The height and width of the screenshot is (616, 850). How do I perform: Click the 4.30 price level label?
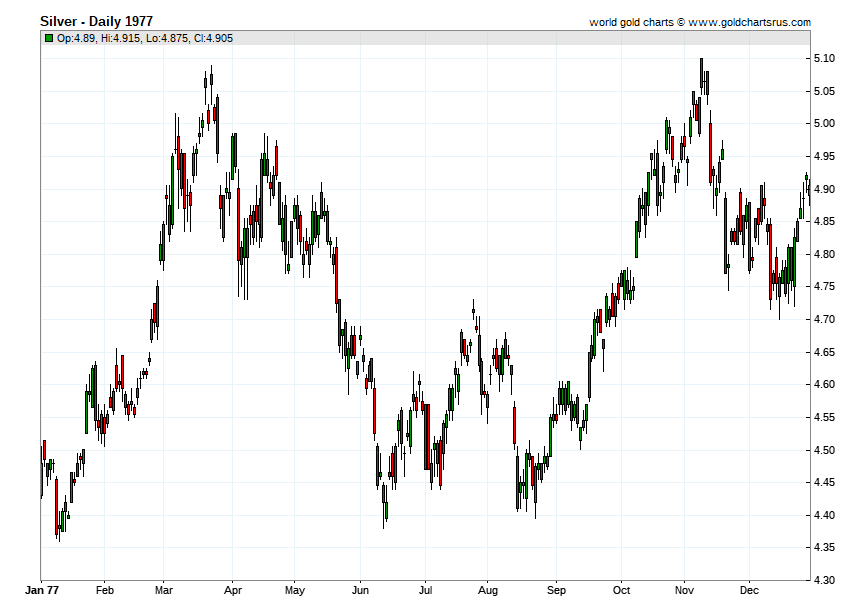tap(824, 580)
